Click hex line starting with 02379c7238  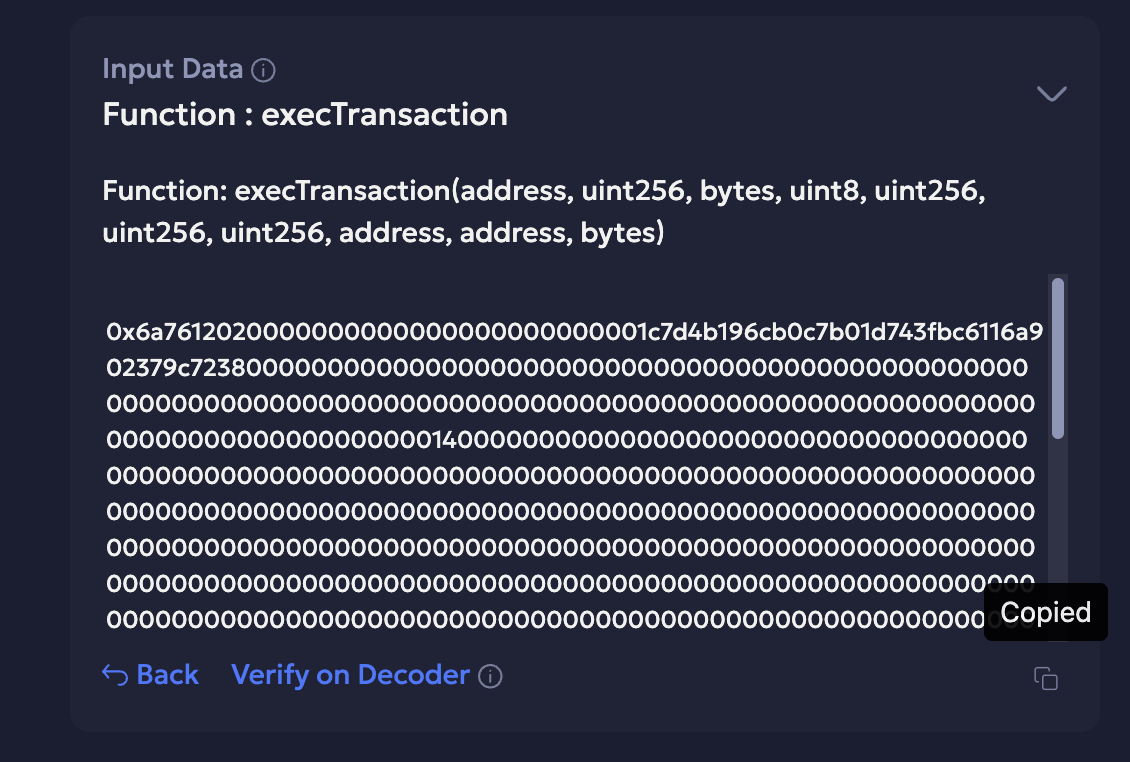pos(566,368)
